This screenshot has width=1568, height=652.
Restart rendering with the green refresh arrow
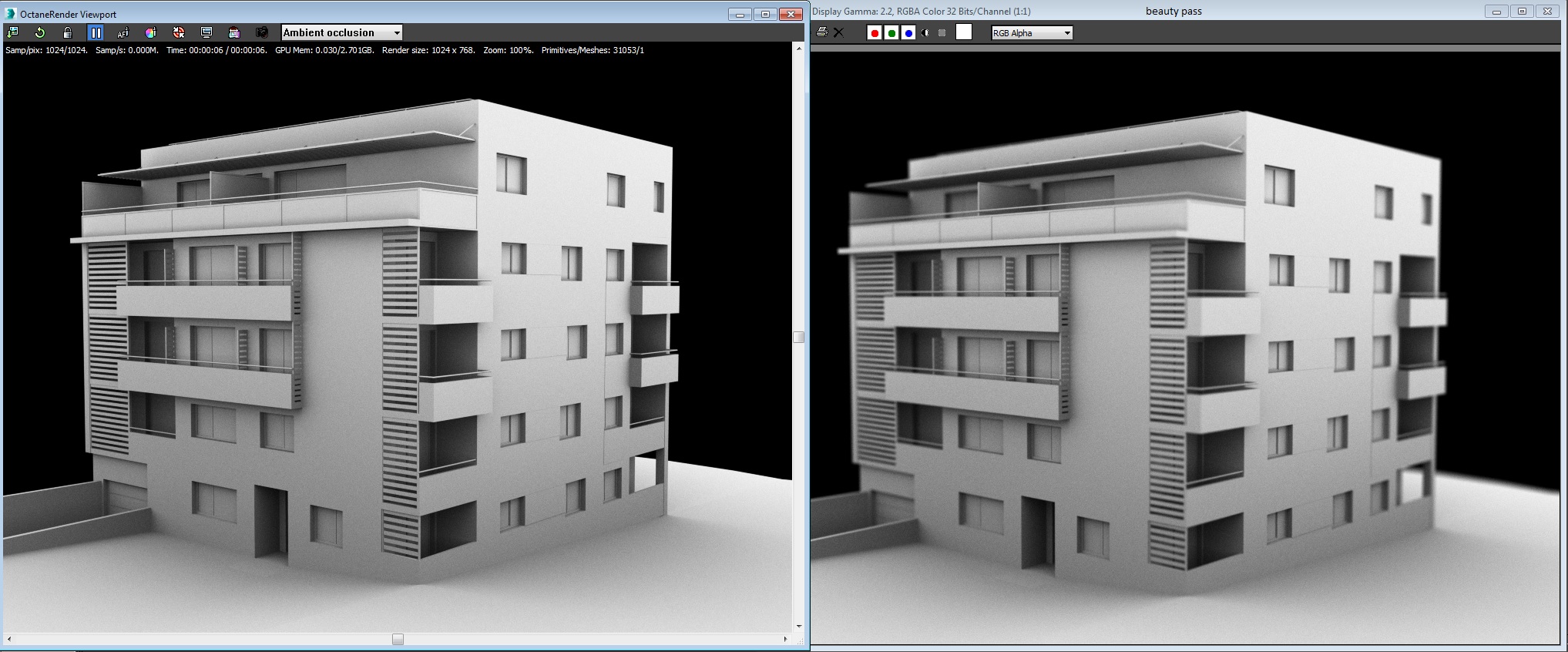tap(40, 32)
